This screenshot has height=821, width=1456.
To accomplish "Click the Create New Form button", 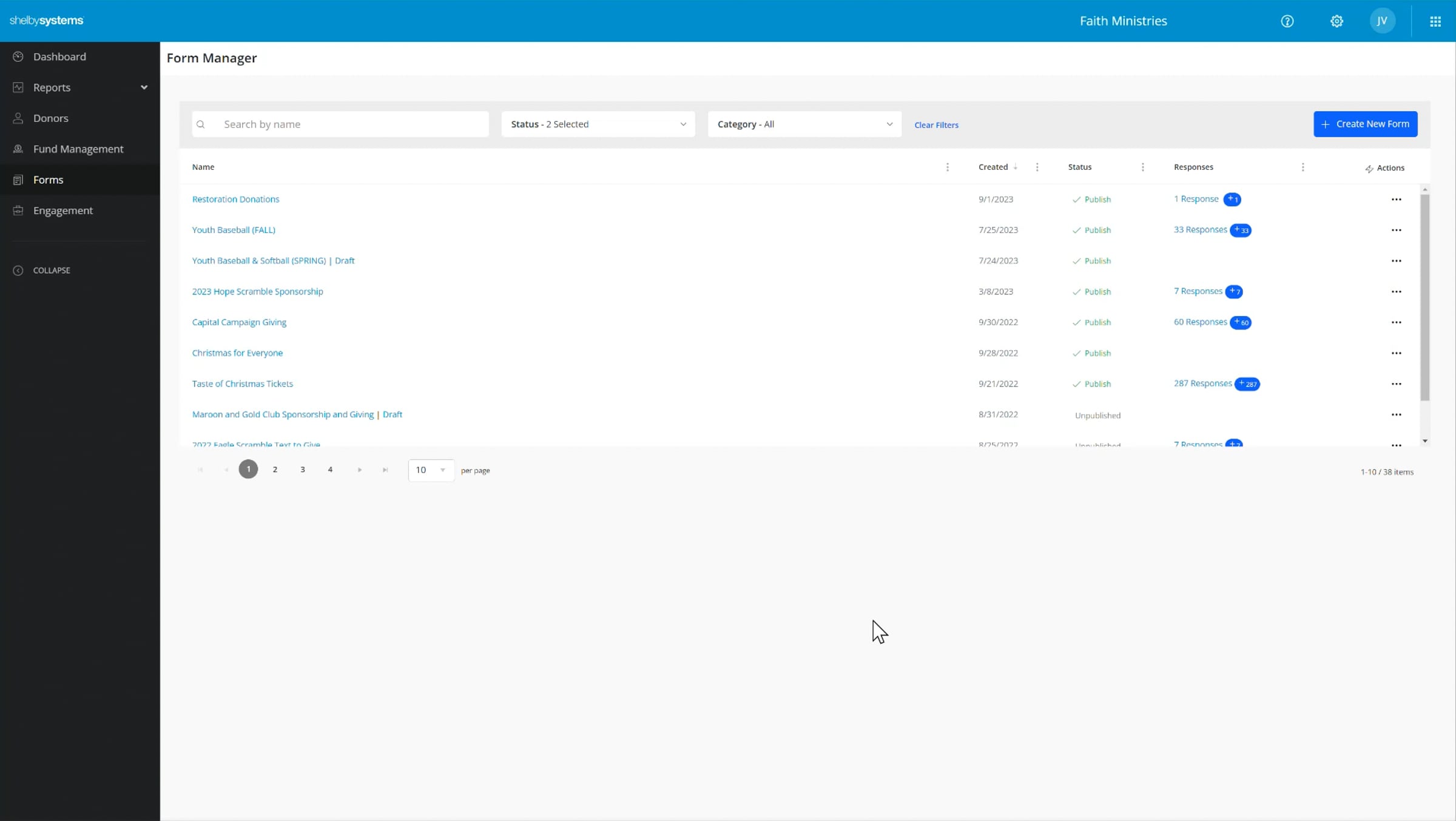I will [x=1365, y=124].
